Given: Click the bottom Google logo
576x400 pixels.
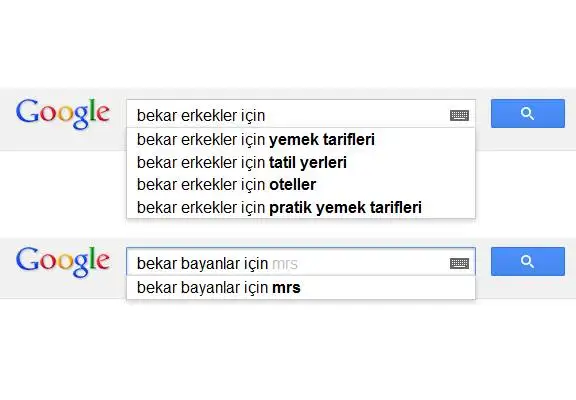Looking at the screenshot, I should point(63,262).
